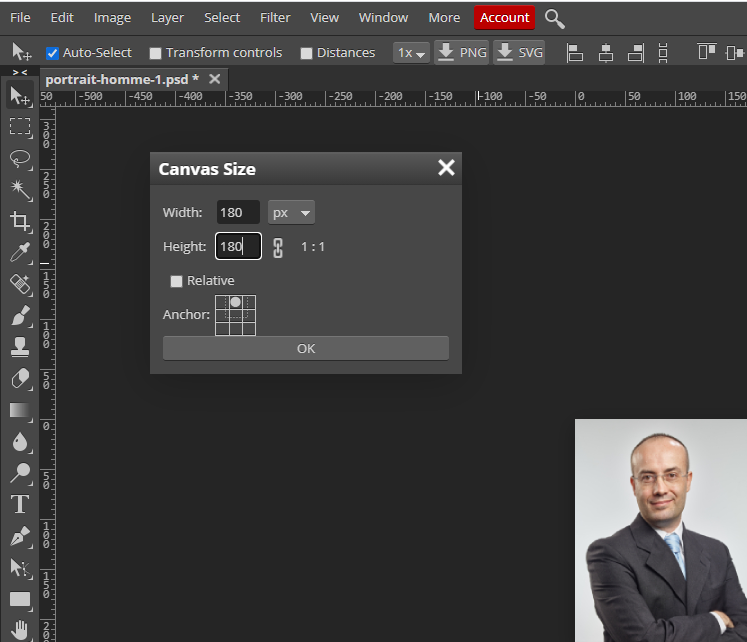Select the Clone Stamp tool
747x642 pixels.
(x=20, y=347)
